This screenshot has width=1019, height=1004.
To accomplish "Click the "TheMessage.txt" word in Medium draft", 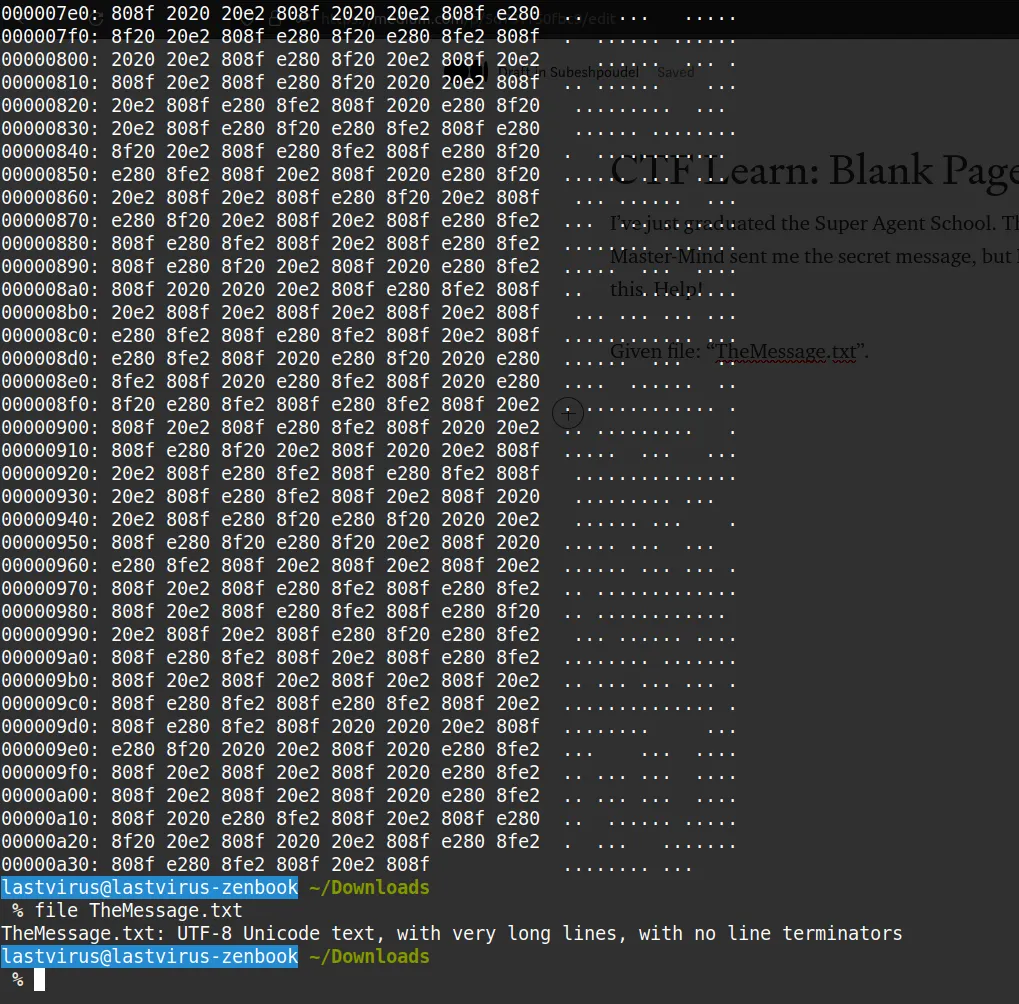I will 786,352.
